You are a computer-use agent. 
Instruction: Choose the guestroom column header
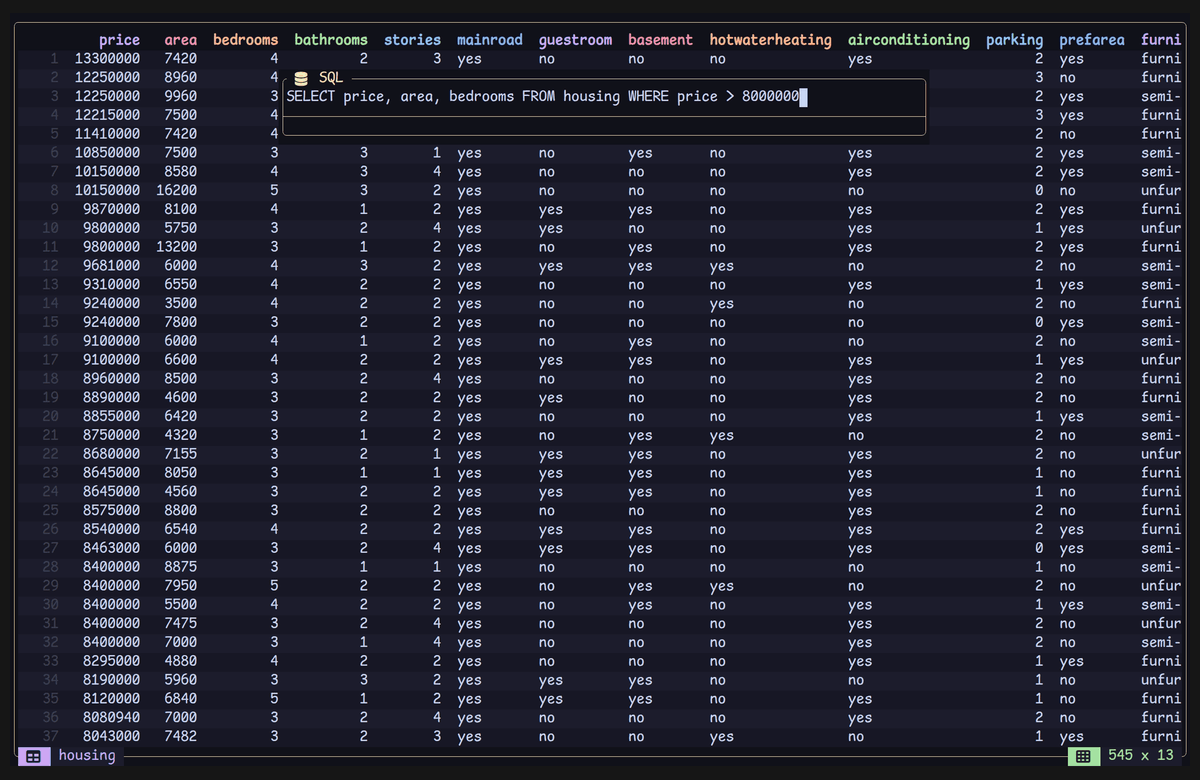pos(575,40)
